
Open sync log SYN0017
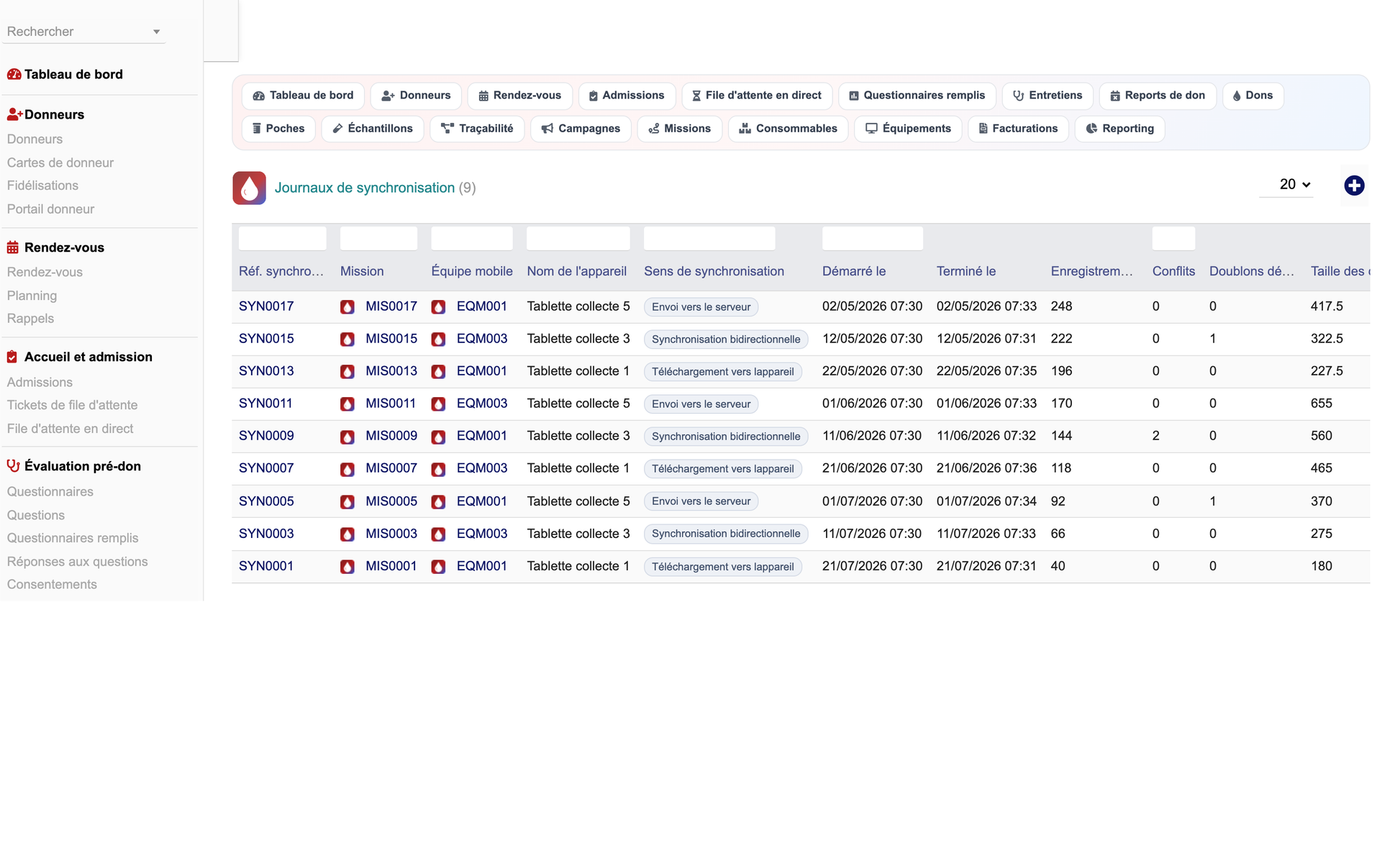tap(266, 306)
